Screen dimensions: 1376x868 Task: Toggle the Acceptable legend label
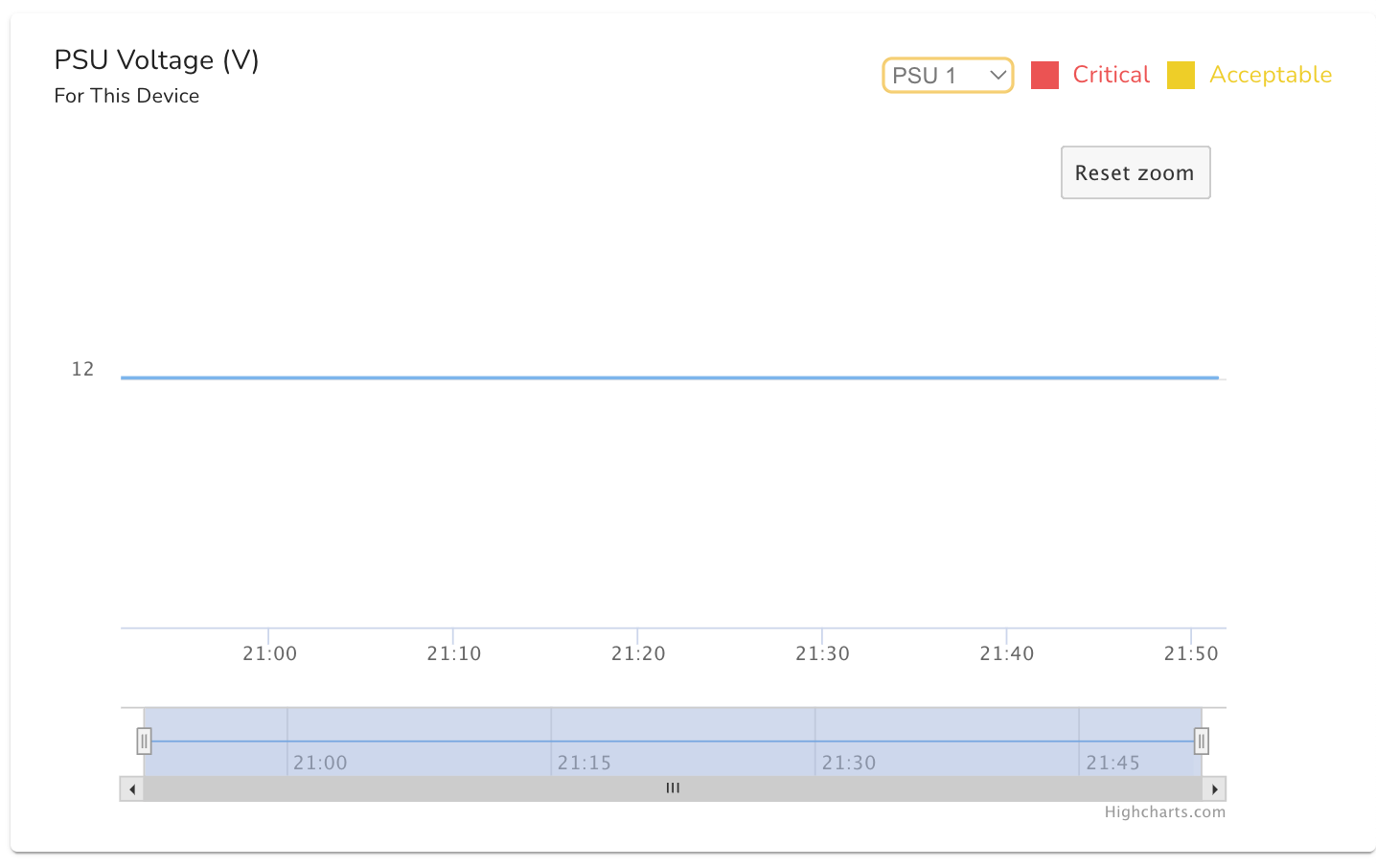coord(1270,75)
